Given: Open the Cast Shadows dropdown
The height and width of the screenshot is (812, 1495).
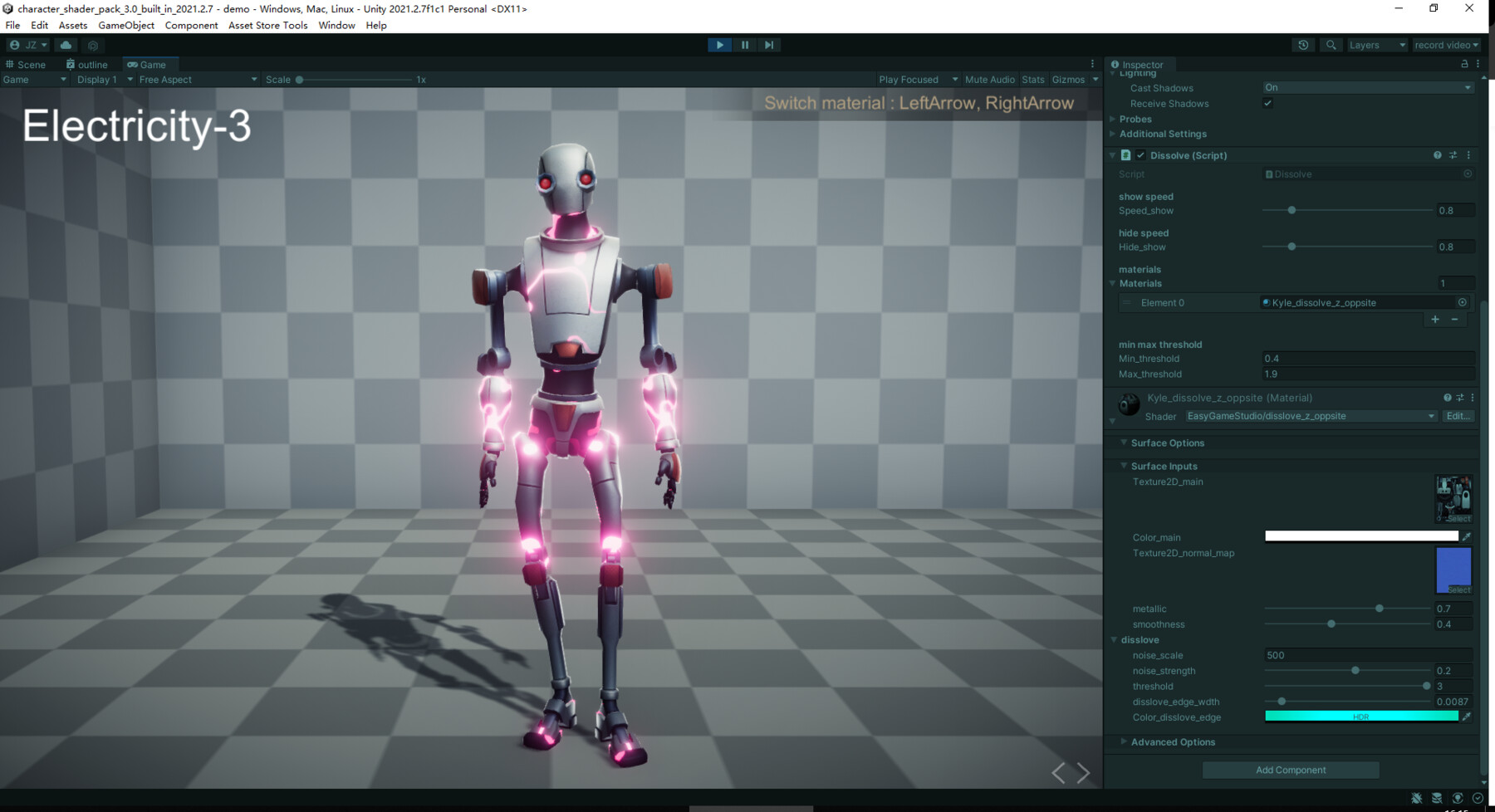Looking at the screenshot, I should (1367, 87).
